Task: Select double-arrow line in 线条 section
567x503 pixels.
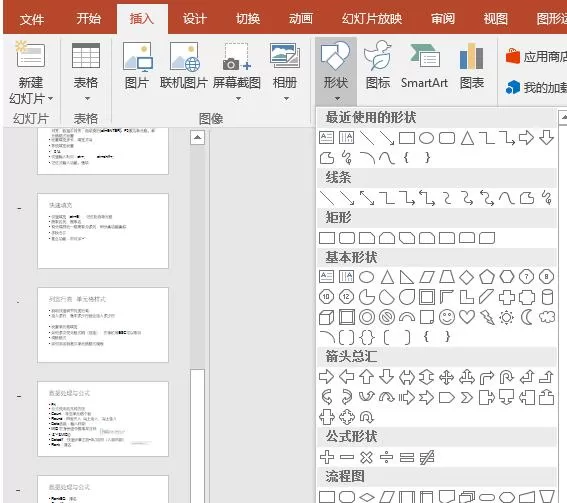Action: point(367,198)
